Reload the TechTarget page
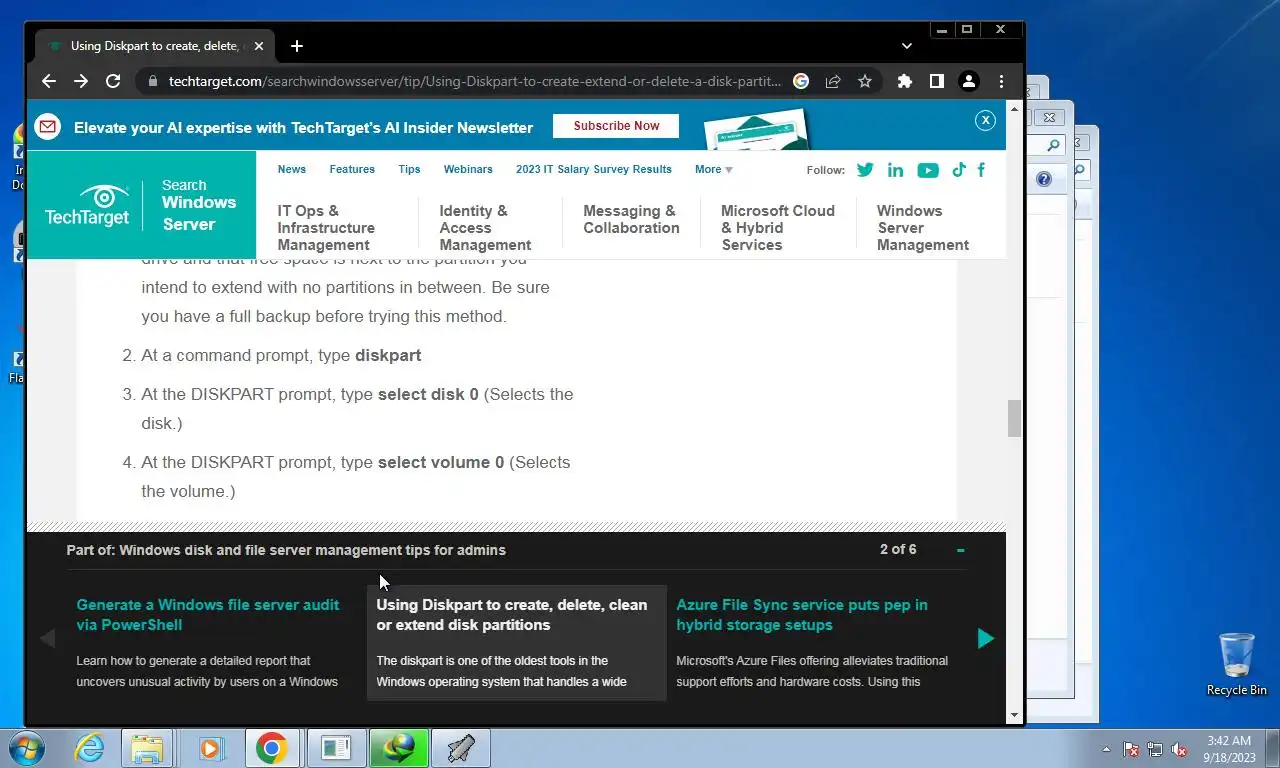The height and width of the screenshot is (768, 1280). tap(113, 82)
